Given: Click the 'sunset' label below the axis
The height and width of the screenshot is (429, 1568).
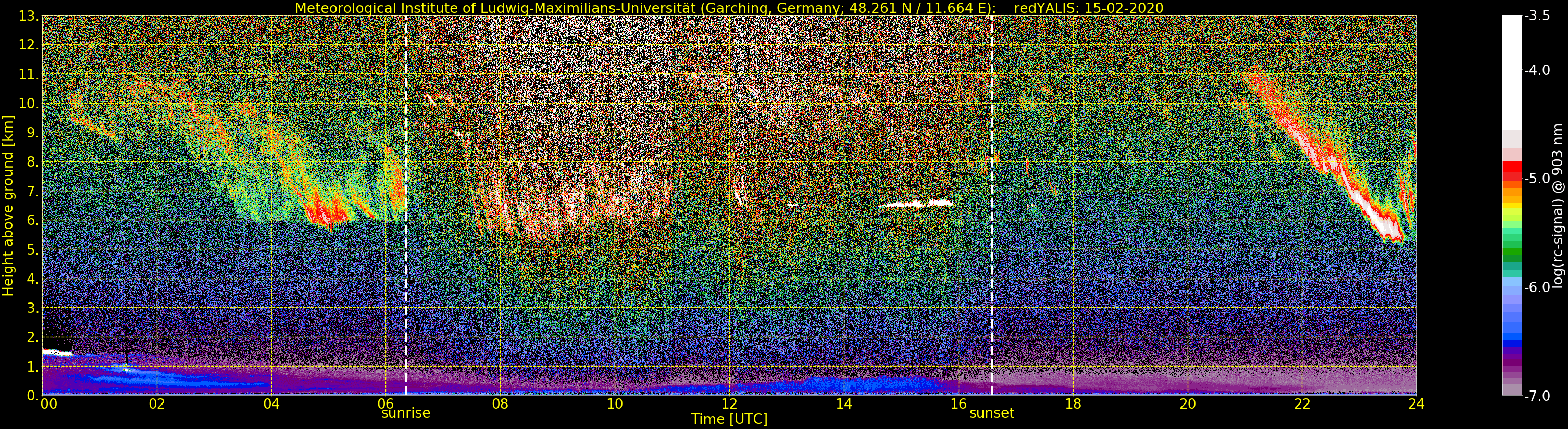Looking at the screenshot, I should (991, 413).
